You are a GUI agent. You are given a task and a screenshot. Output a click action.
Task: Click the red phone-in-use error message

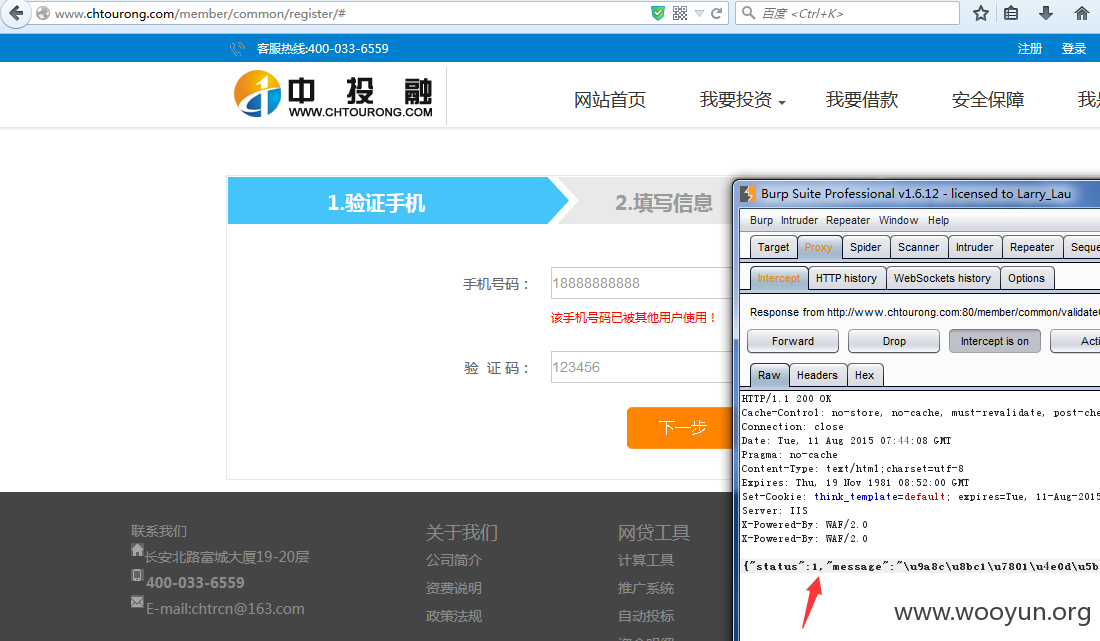click(633, 318)
